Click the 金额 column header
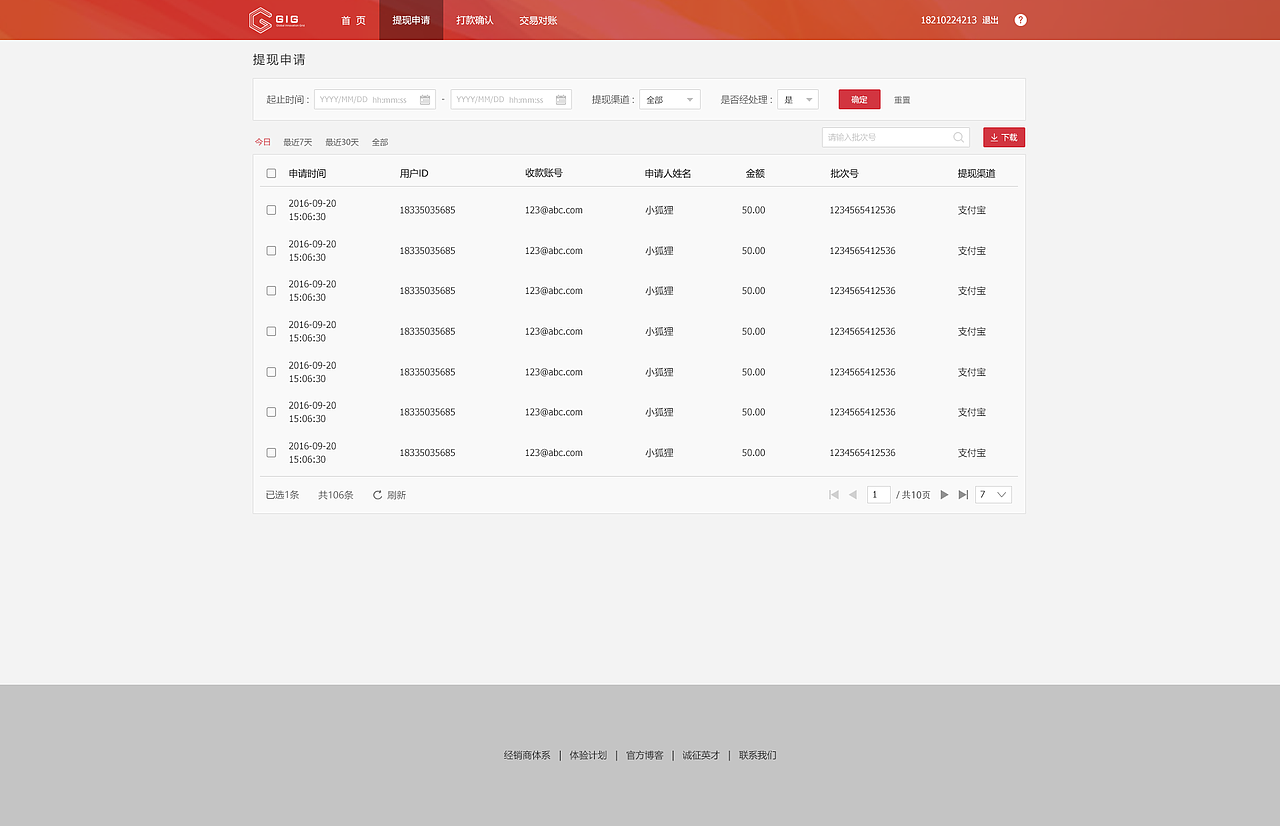Screen dimensions: 1280x826 coord(755,173)
